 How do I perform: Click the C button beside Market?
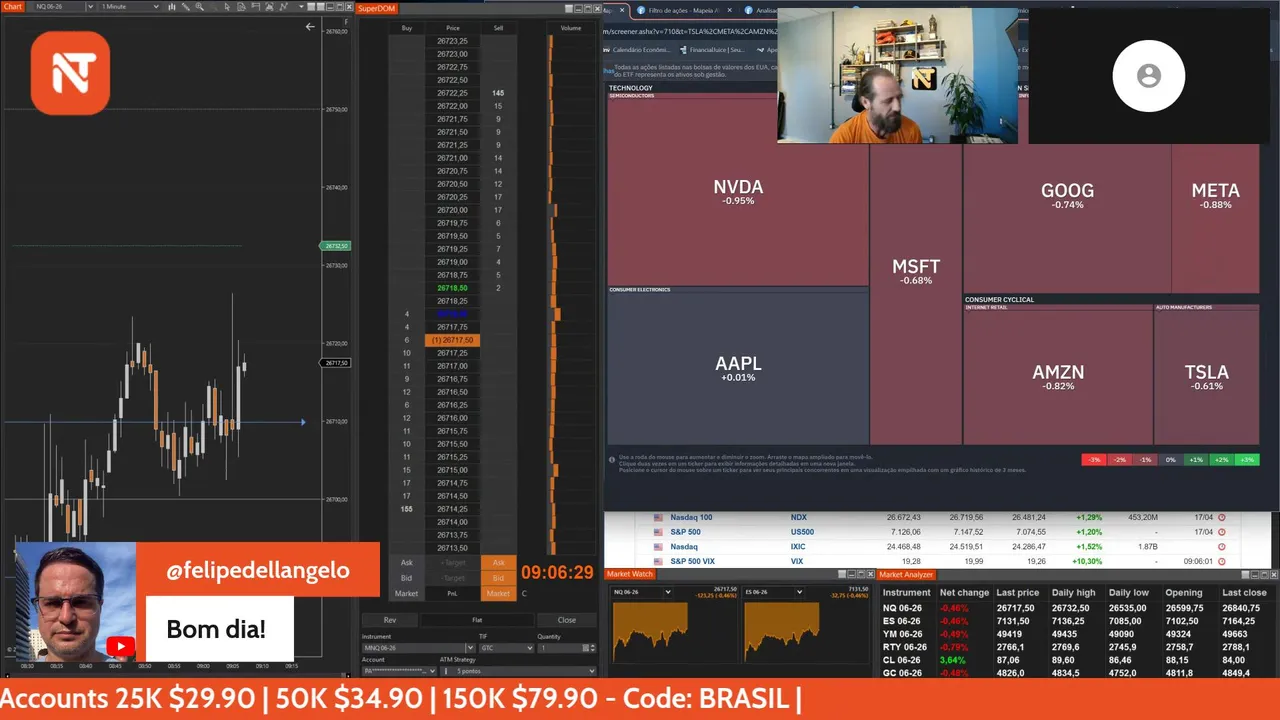coord(524,593)
